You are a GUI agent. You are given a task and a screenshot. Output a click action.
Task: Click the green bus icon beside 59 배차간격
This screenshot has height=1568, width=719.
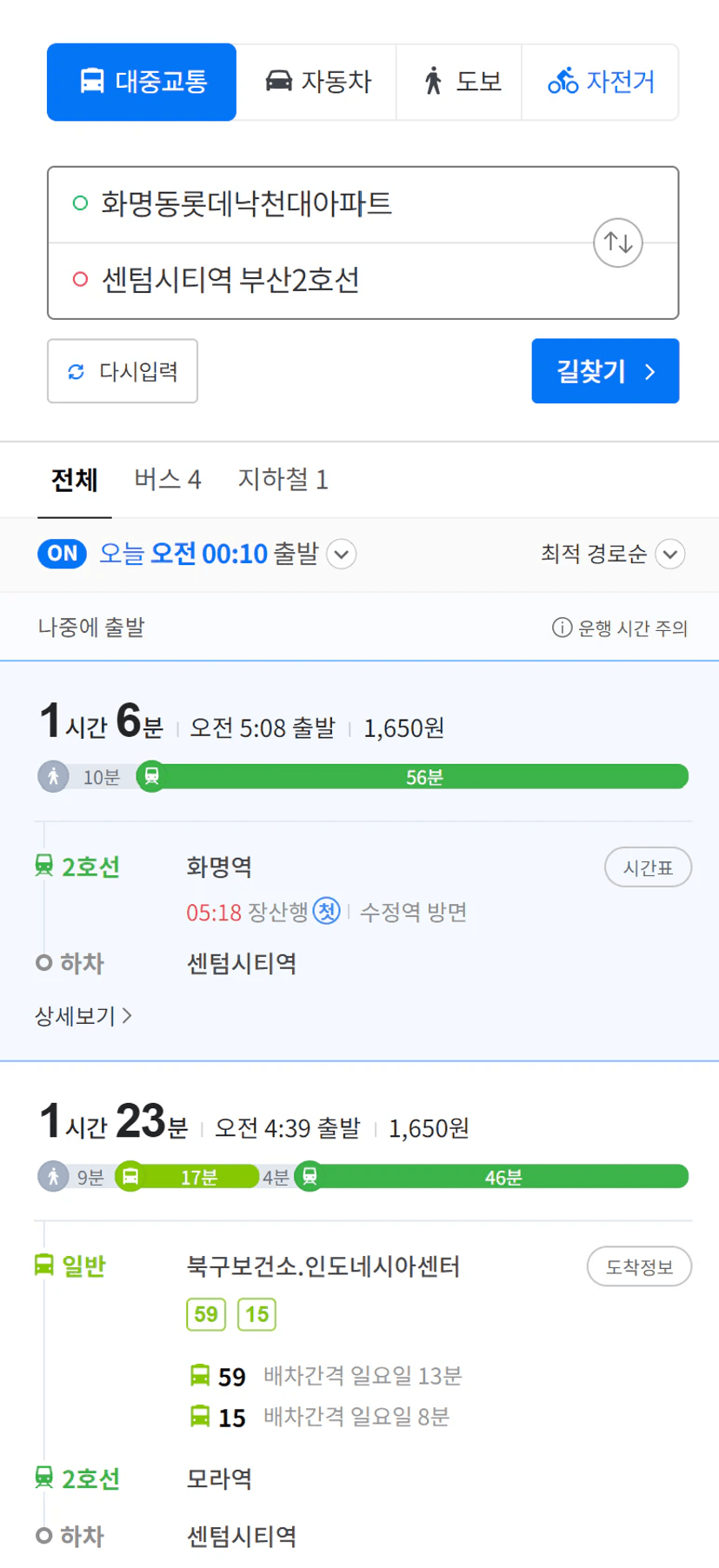200,1376
